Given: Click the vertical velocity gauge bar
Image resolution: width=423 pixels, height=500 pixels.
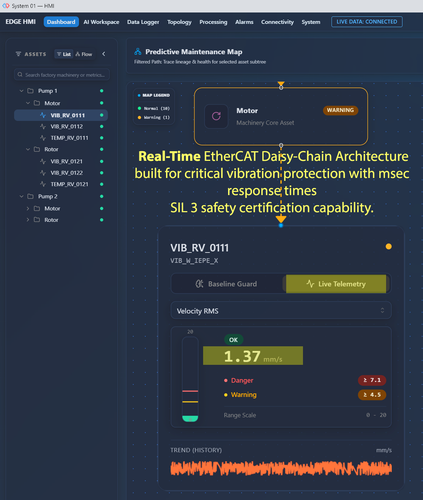Looking at the screenshot, I should pos(190,379).
